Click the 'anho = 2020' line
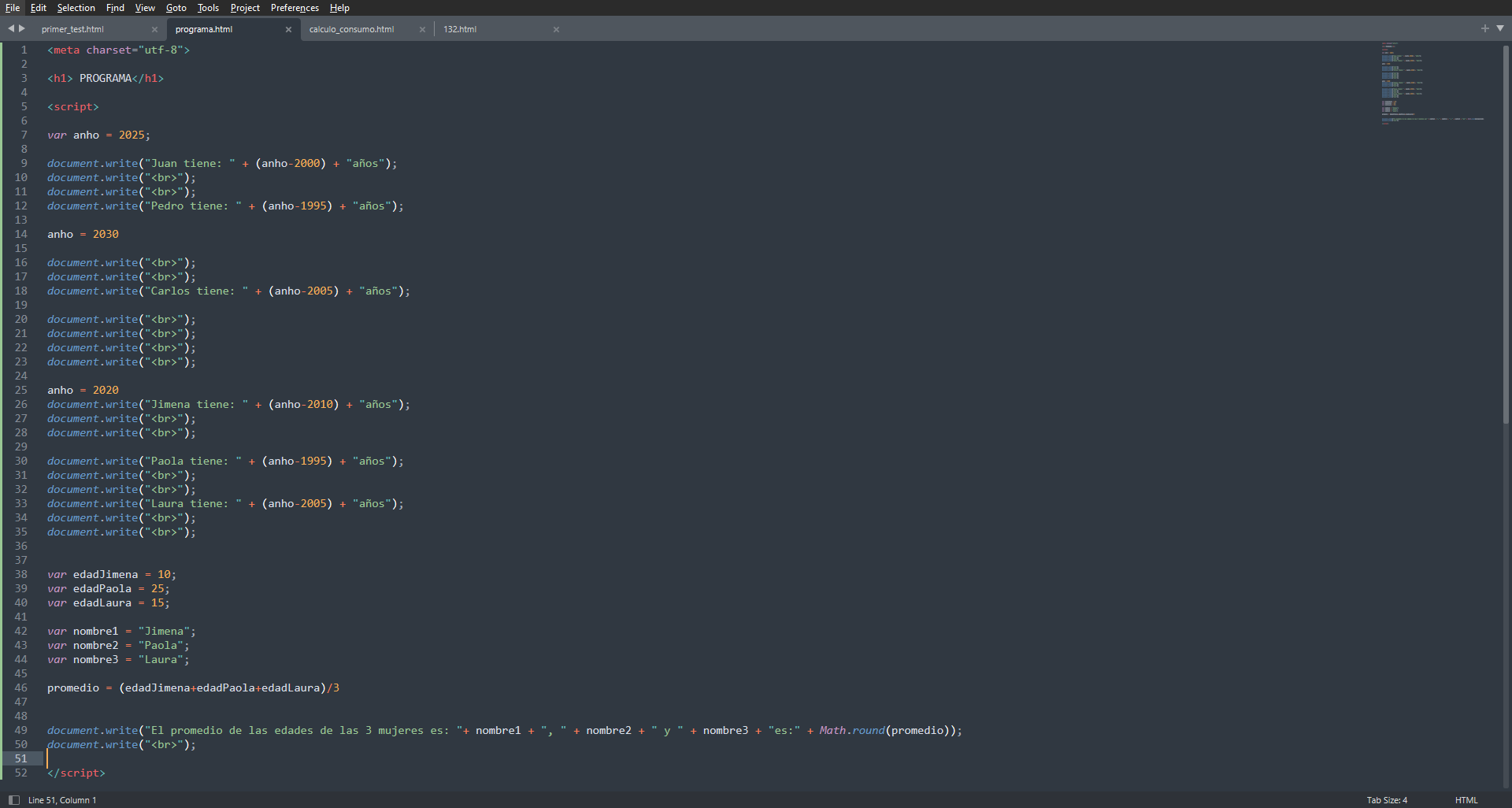 click(83, 390)
